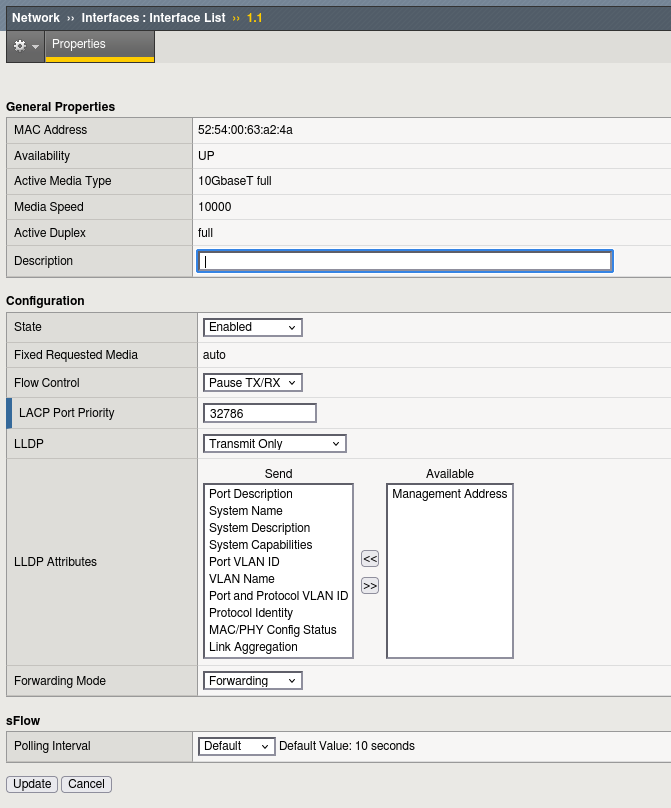Select Link Aggregation in the Send list
671x808 pixels.
point(254,646)
